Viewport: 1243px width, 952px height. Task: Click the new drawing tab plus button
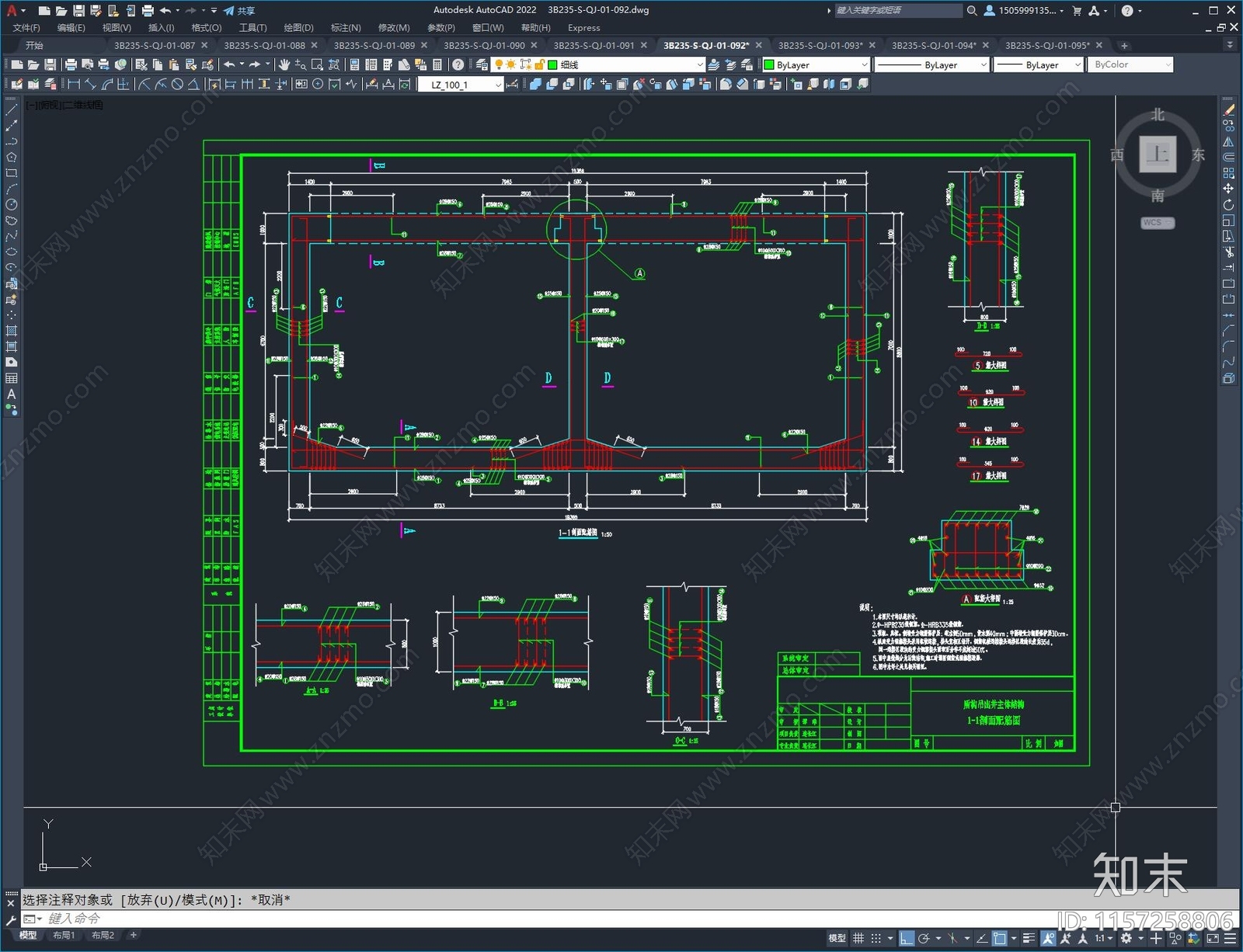1124,46
